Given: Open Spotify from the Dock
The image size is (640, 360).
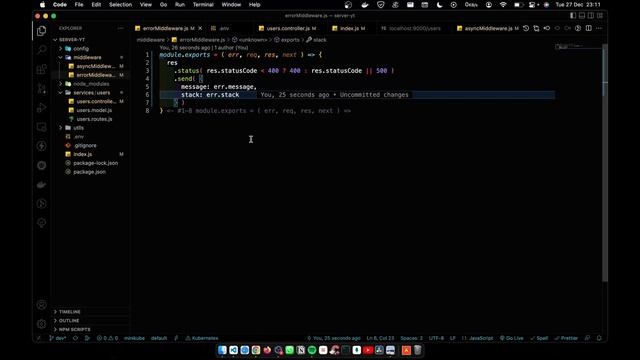Looking at the screenshot, I should click(312, 350).
